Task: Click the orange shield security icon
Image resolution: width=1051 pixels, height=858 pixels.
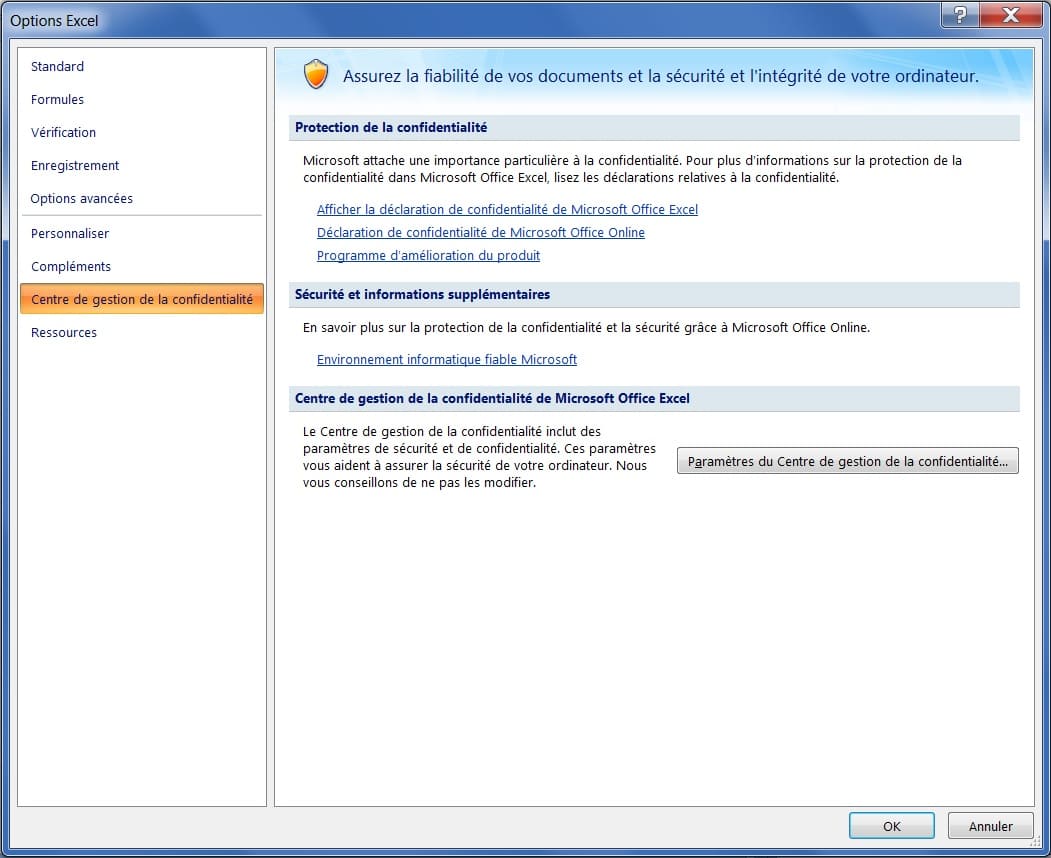Action: point(316,74)
